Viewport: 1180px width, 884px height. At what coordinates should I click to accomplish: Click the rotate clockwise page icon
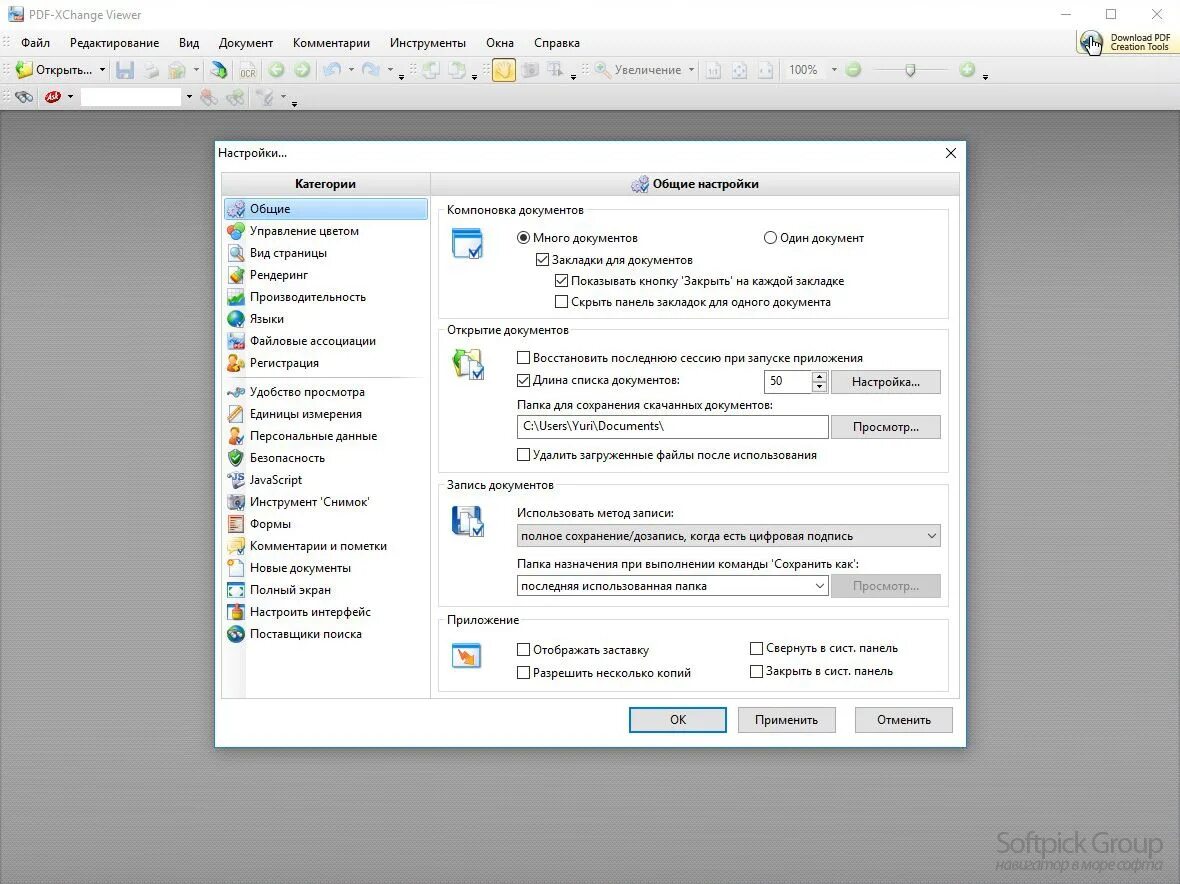[x=457, y=70]
